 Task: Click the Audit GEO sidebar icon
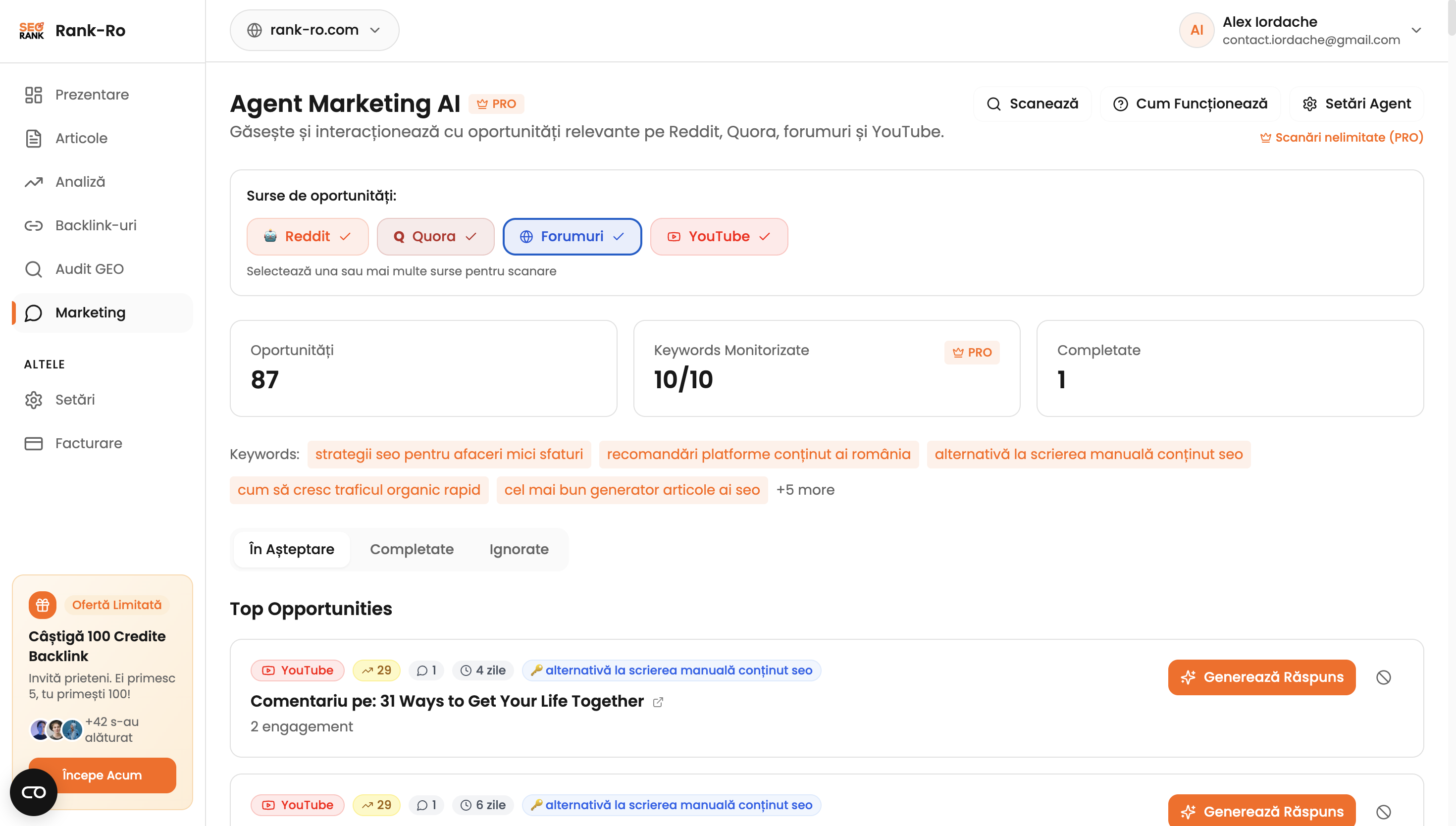(x=34, y=269)
